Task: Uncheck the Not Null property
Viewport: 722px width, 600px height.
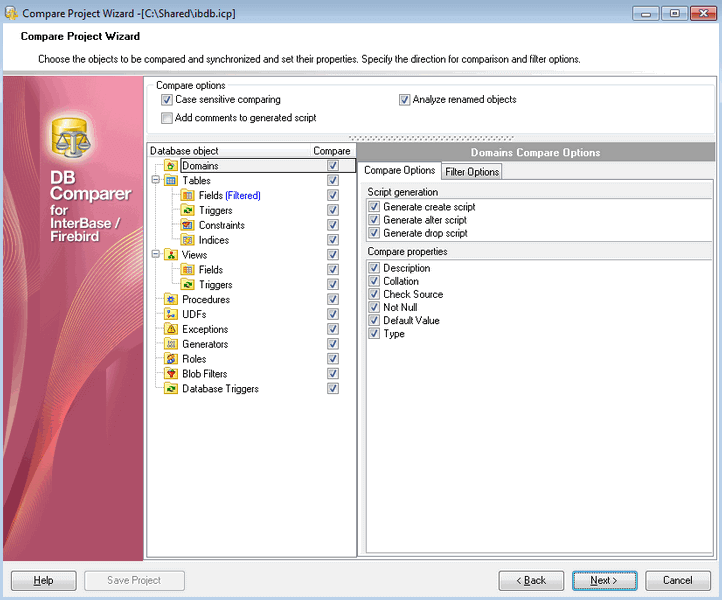Action: 374,307
